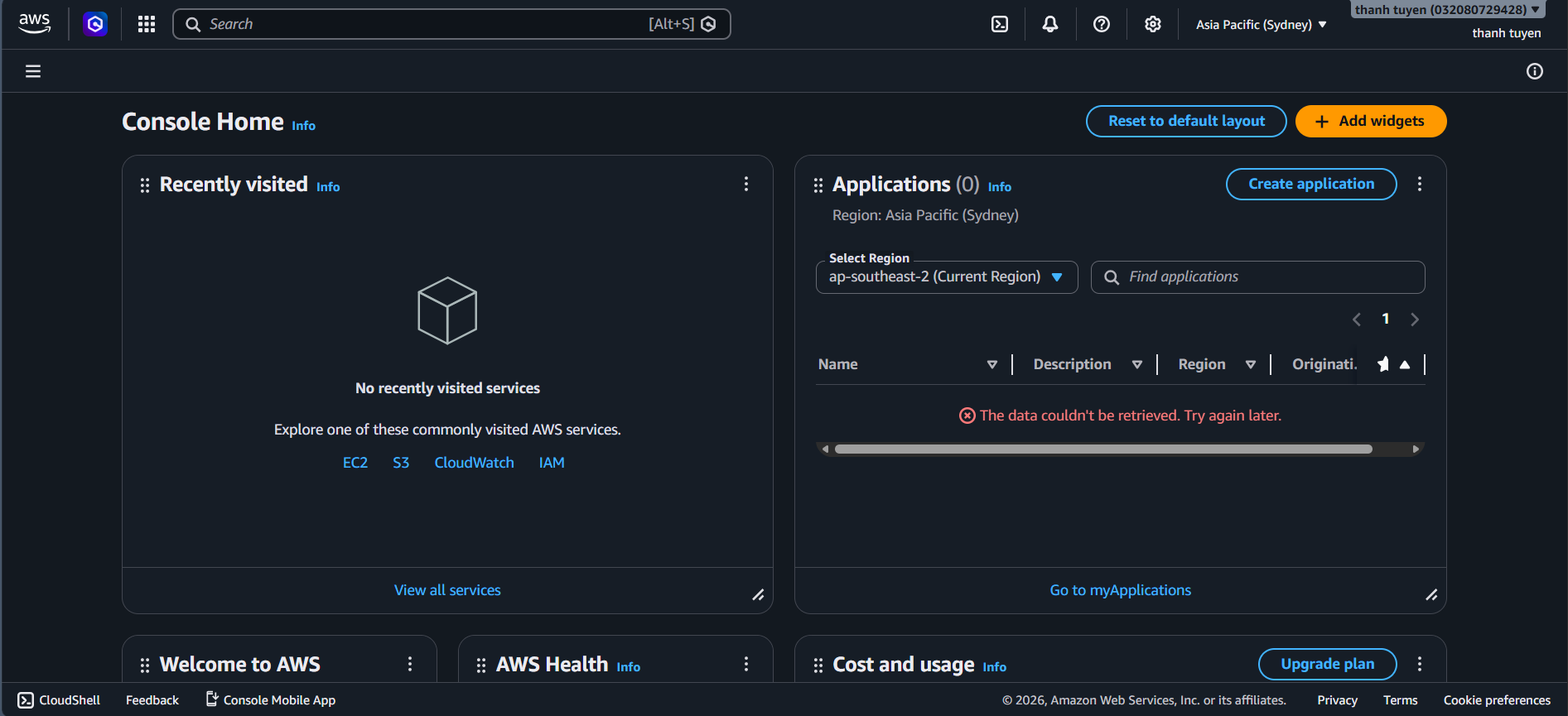
Task: Open the settings gear menu
Action: coord(1153,24)
